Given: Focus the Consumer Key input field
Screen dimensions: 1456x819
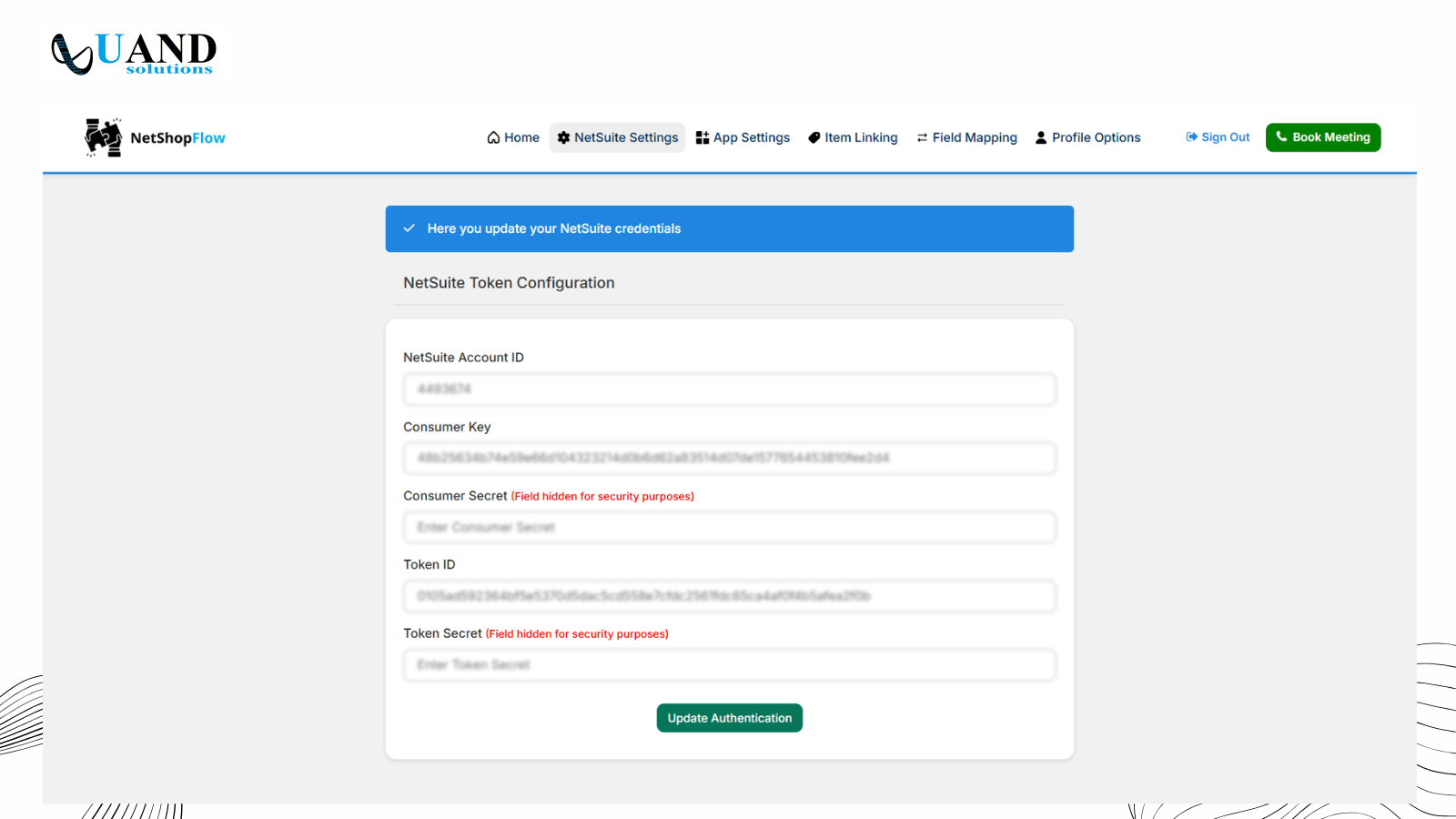Looking at the screenshot, I should click(x=730, y=458).
